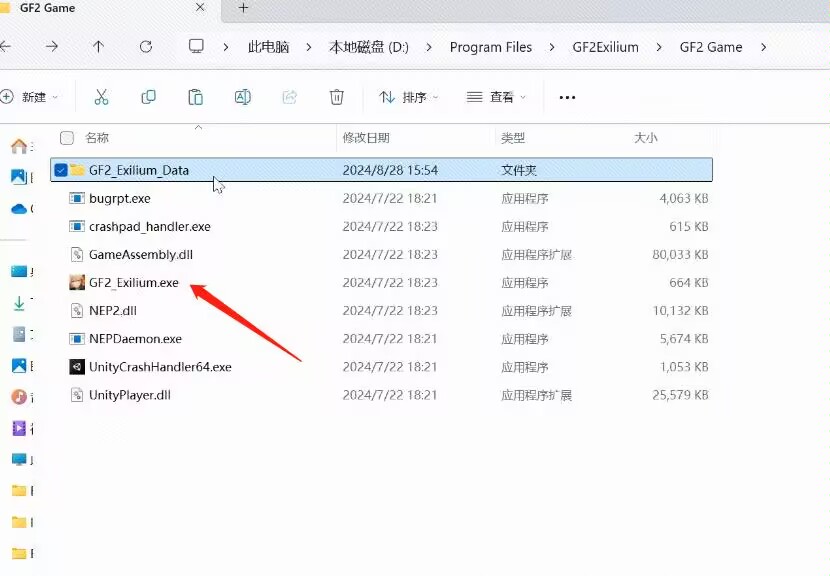Expand the chevron after 本地磁盘 (D:)

429,47
